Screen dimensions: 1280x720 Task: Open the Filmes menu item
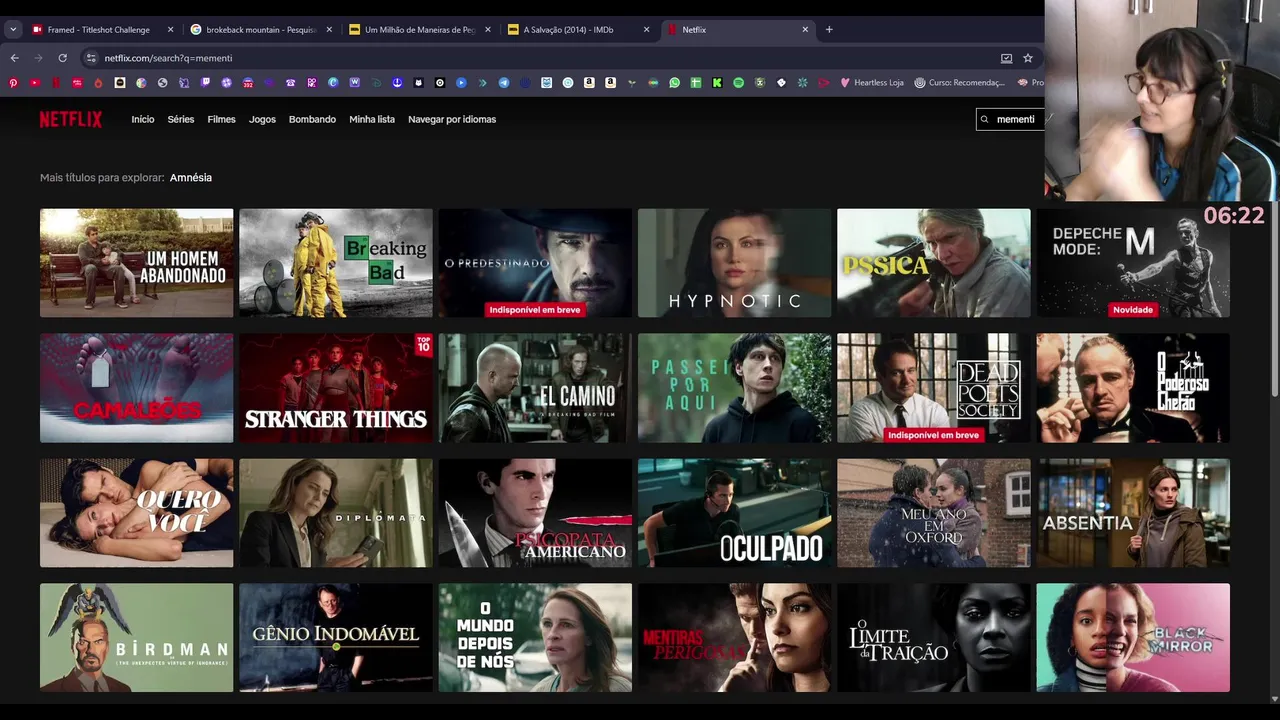click(x=221, y=119)
